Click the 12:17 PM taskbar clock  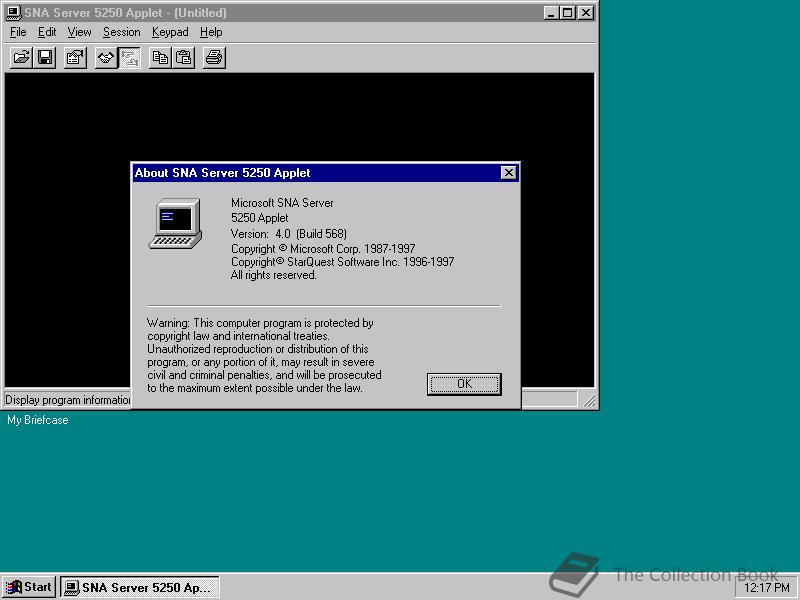click(x=766, y=588)
